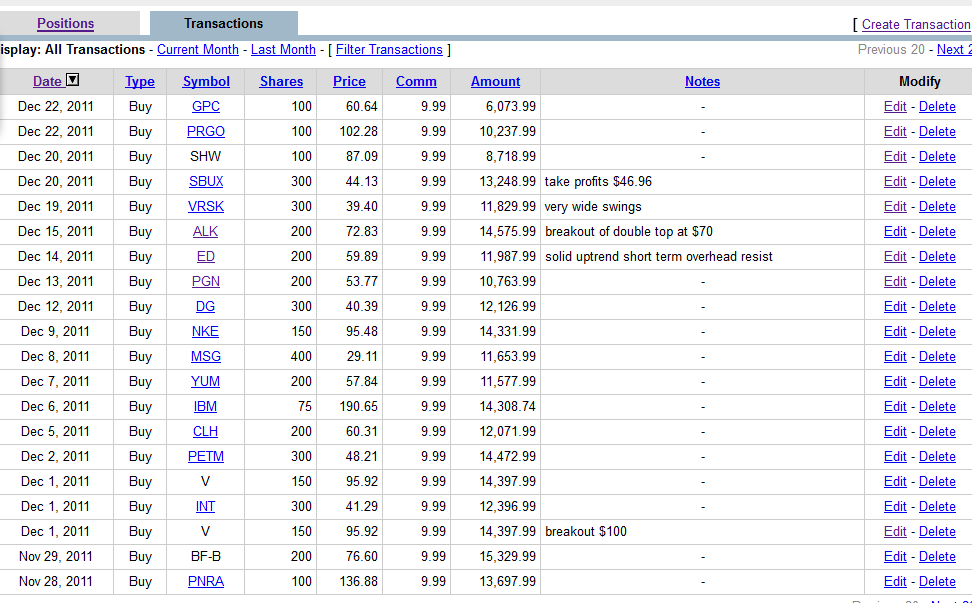972x603 pixels.
Task: Delete the IBM transaction
Action: tap(937, 407)
